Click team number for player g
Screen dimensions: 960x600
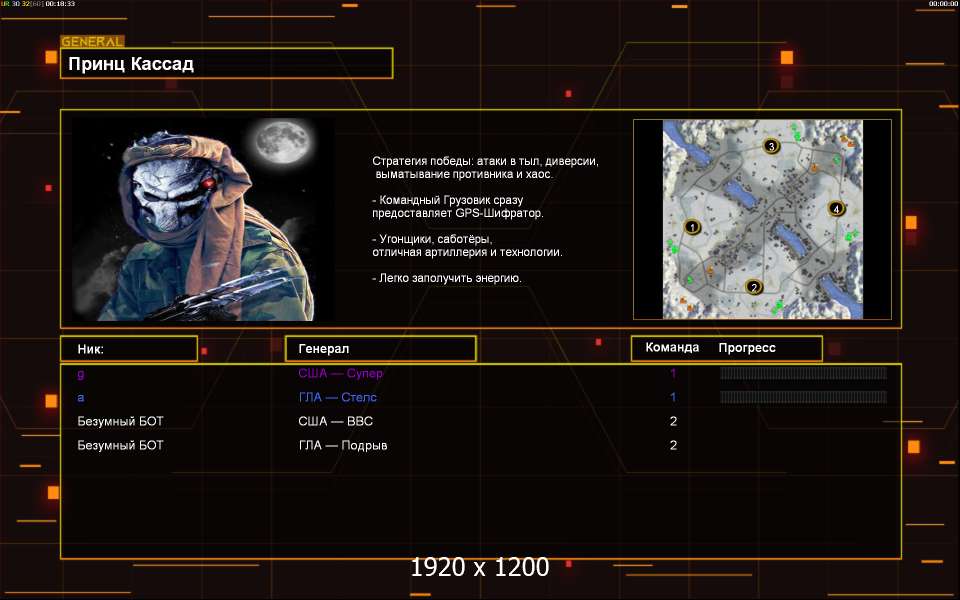click(x=673, y=373)
